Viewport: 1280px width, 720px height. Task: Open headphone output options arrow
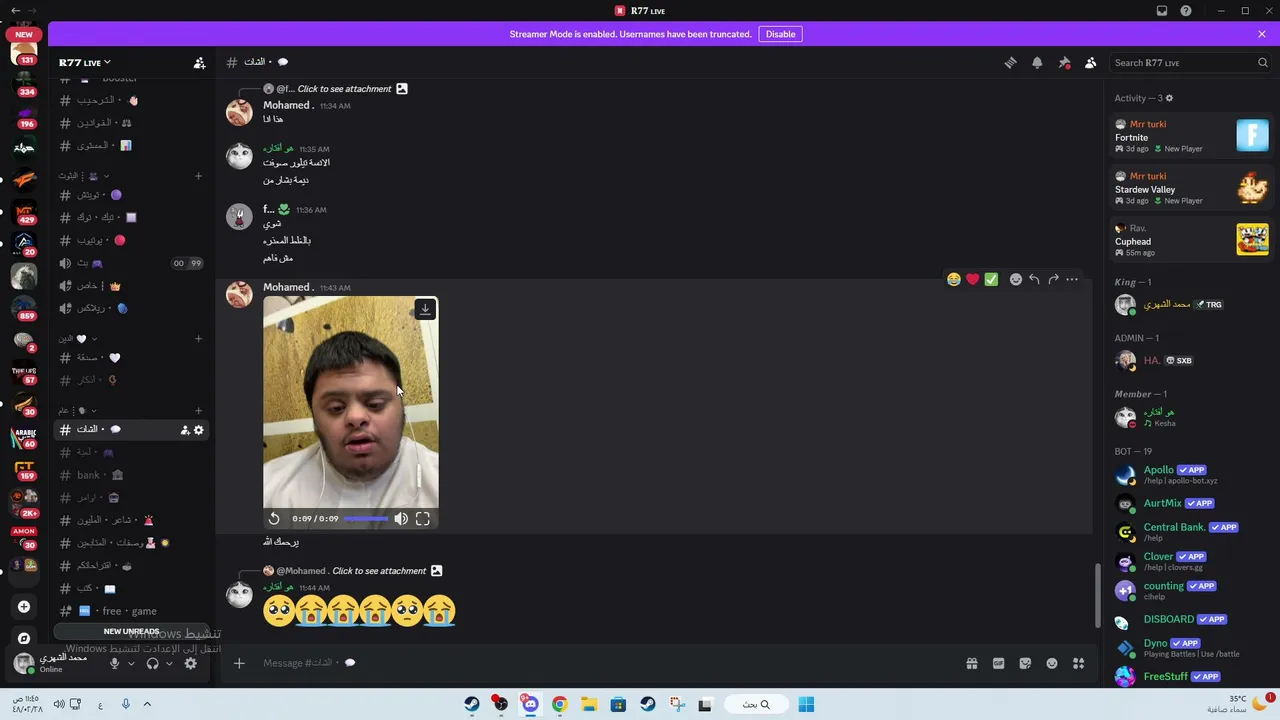click(169, 664)
